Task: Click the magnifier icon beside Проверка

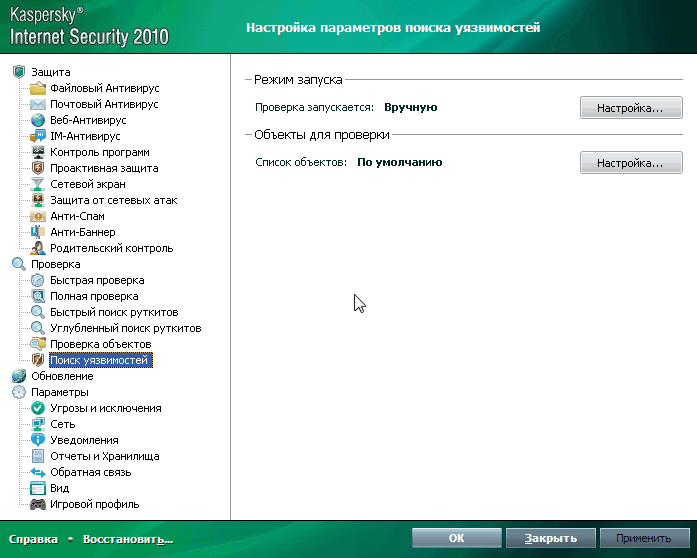Action: [19, 264]
